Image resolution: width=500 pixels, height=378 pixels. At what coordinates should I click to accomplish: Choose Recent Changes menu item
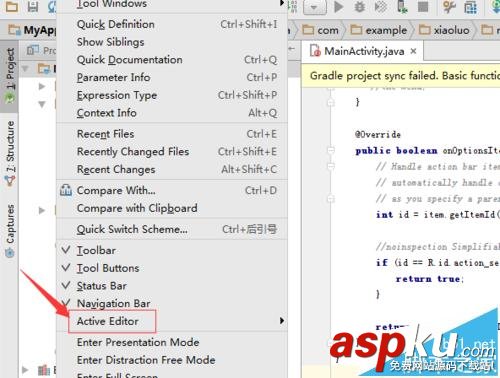172,169
